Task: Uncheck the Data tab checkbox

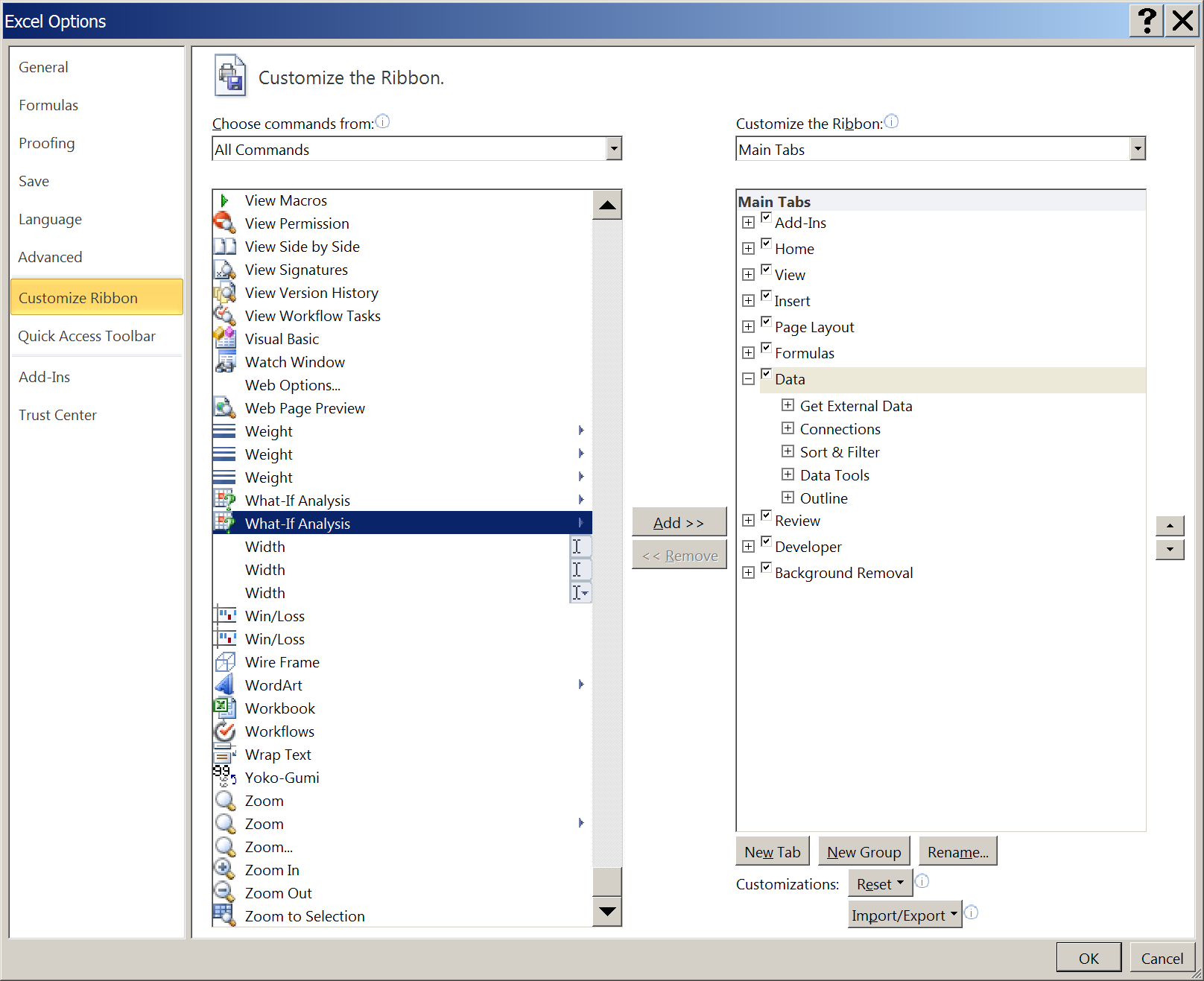Action: coord(766,374)
